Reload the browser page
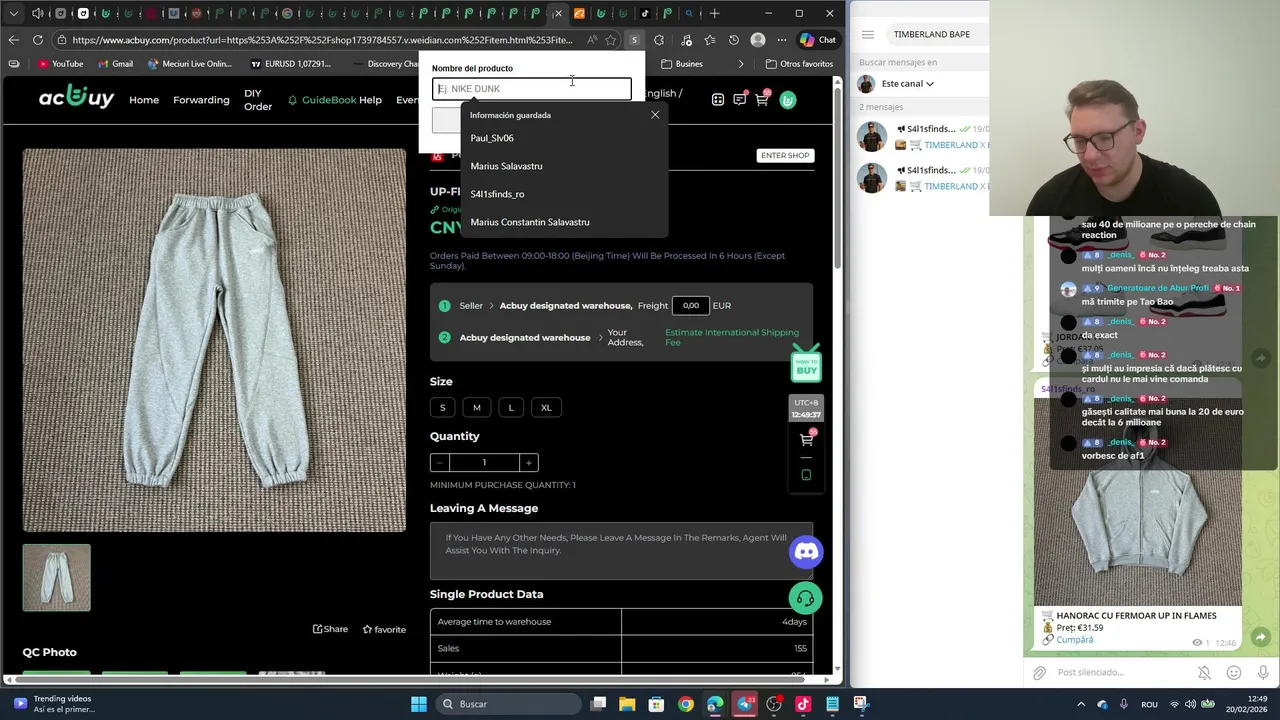 tap(38, 40)
